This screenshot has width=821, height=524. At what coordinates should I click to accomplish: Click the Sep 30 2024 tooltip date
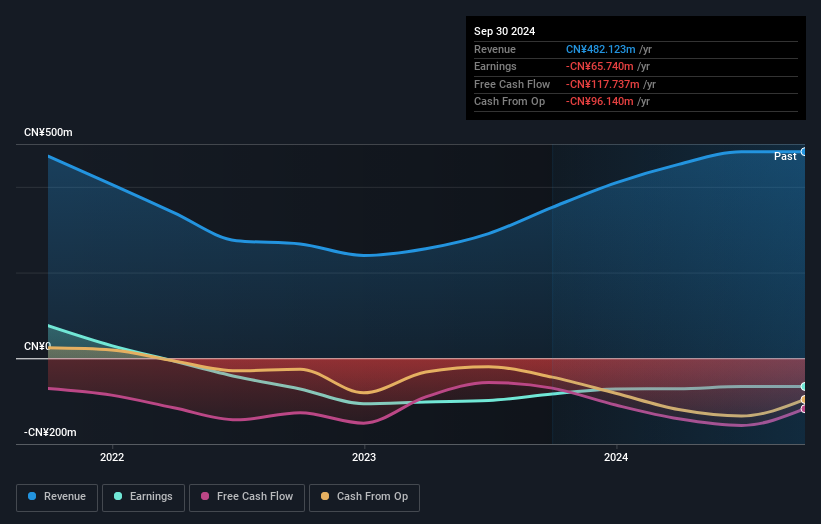pyautogui.click(x=504, y=31)
